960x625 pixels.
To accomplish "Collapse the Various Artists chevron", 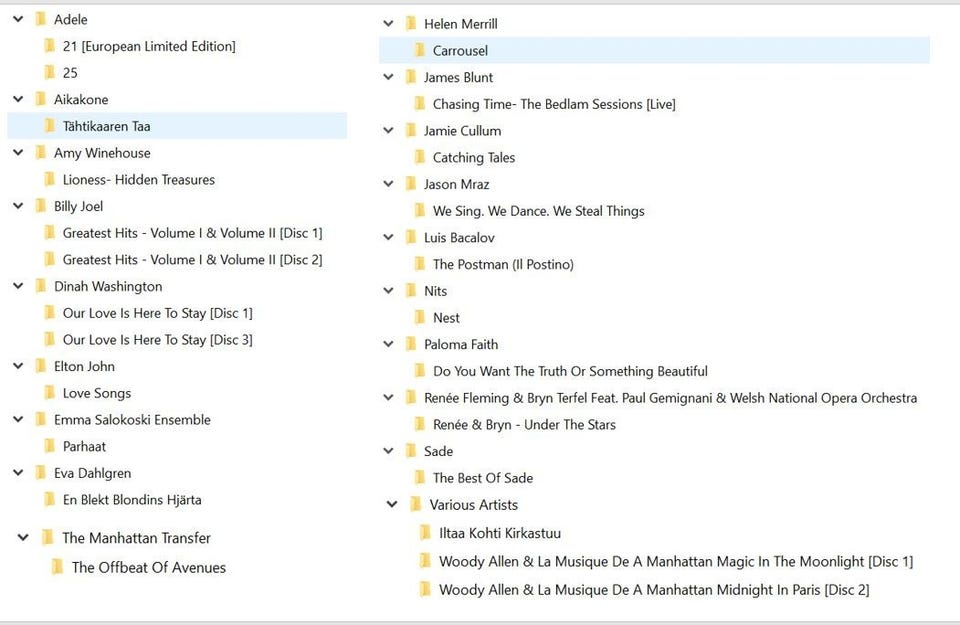I will pyautogui.click(x=392, y=504).
